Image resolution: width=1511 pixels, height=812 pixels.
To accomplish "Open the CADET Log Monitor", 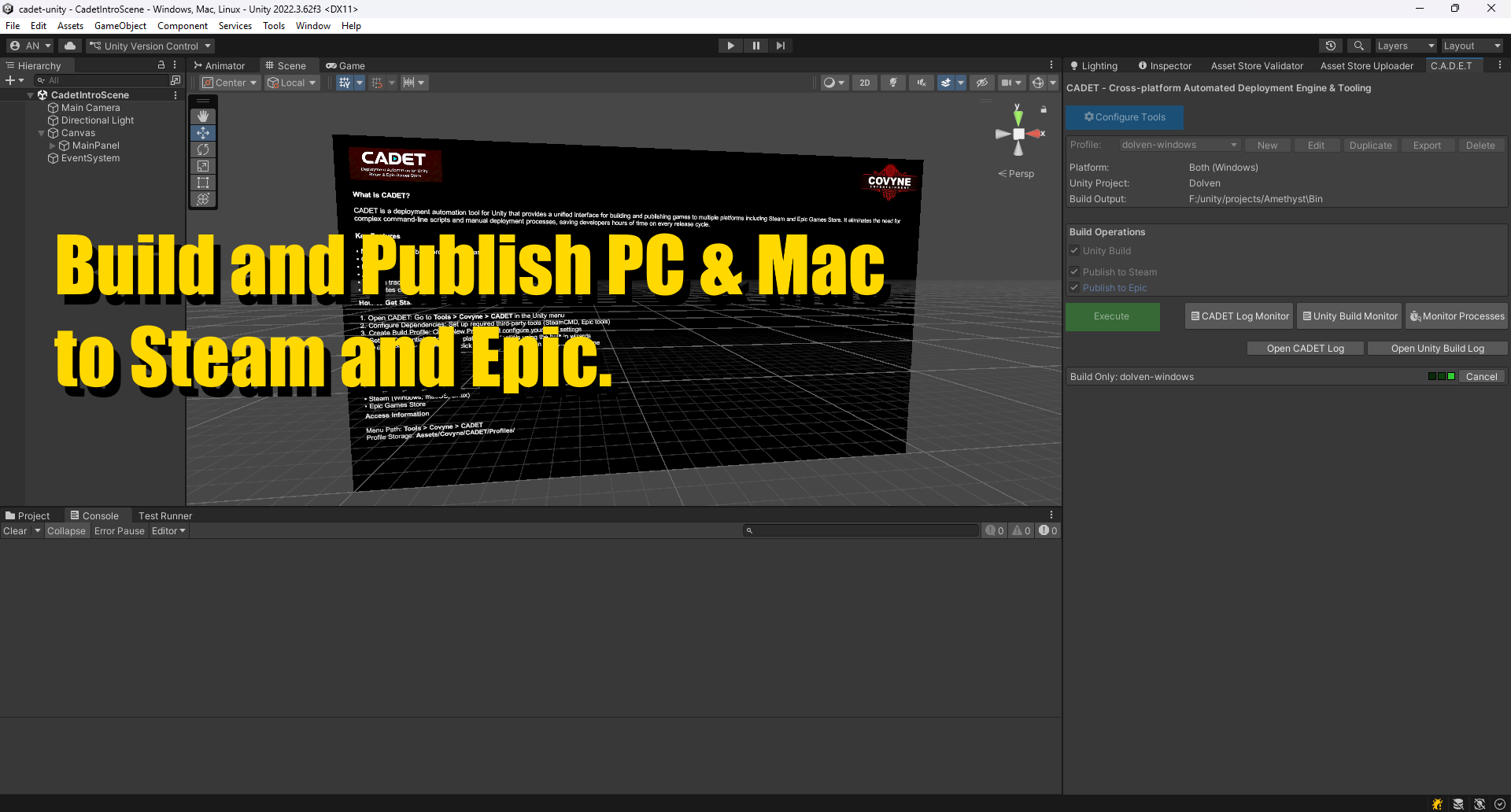I will (1239, 316).
